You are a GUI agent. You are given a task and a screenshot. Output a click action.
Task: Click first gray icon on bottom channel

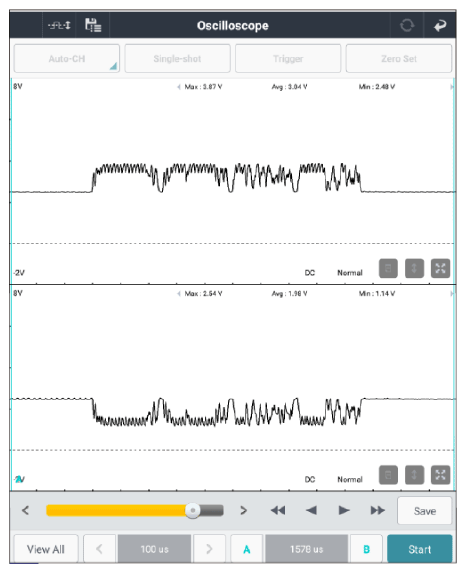(x=388, y=475)
